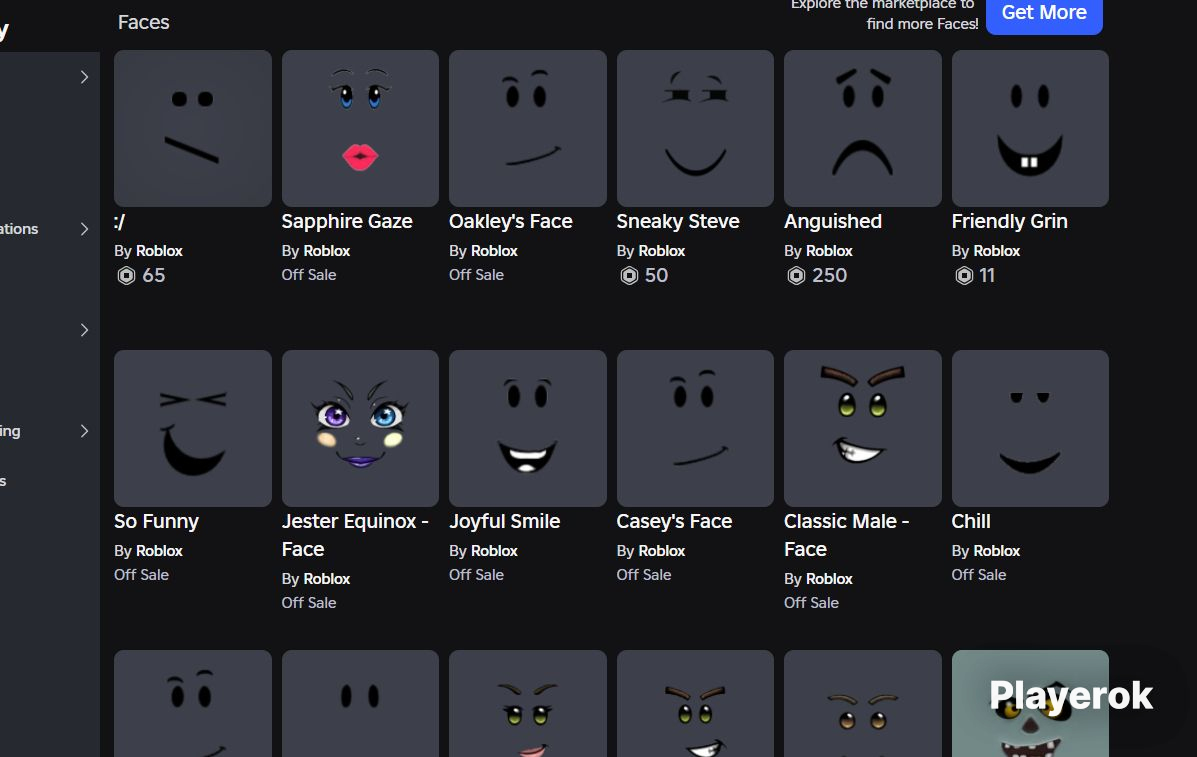Select the Casey's Face thumbnail

pyautogui.click(x=695, y=428)
